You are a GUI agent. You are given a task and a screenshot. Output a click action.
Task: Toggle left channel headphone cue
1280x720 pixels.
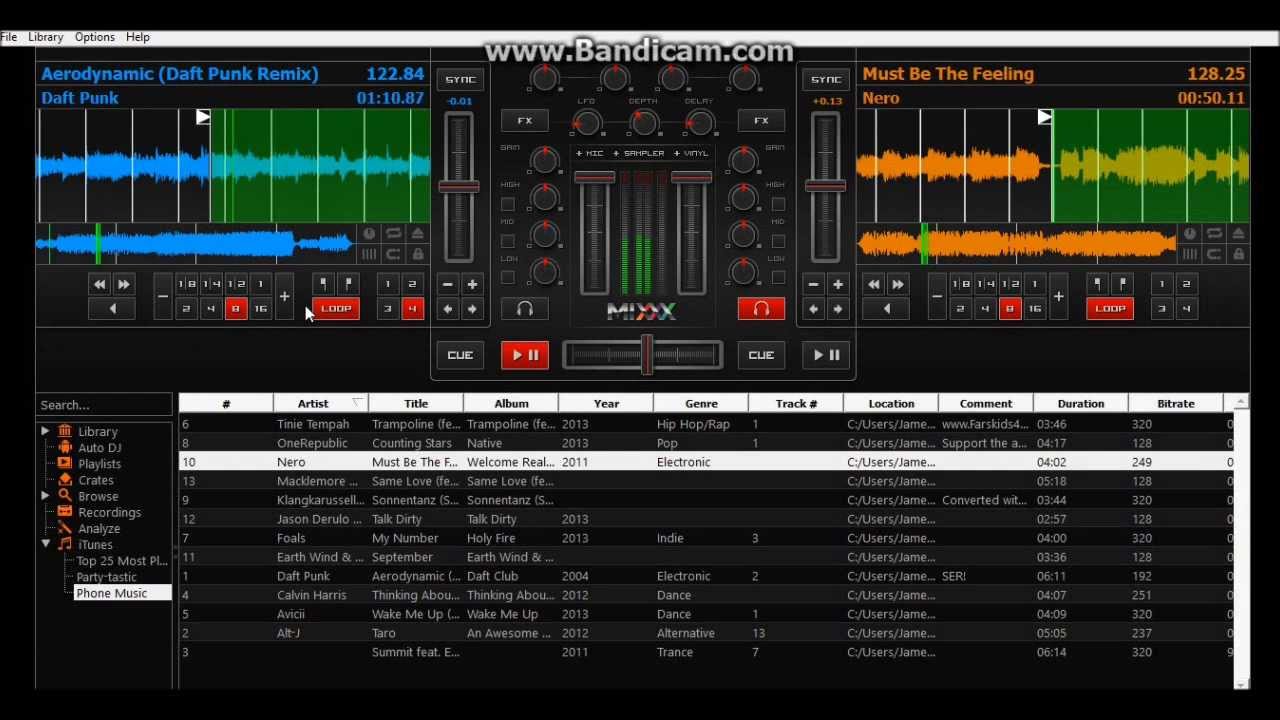point(525,309)
